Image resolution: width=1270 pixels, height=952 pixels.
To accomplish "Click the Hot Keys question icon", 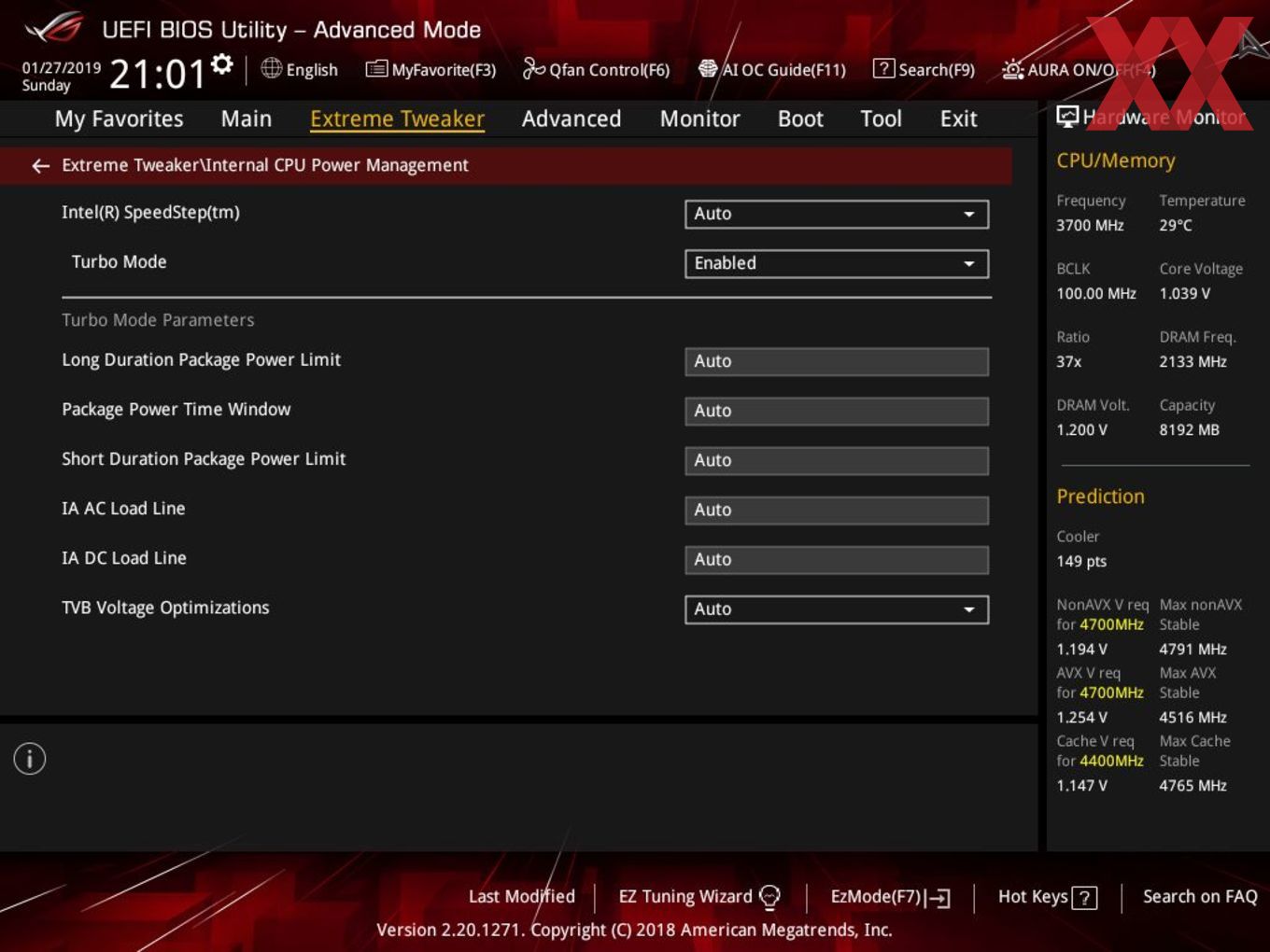I will 1084,898.
